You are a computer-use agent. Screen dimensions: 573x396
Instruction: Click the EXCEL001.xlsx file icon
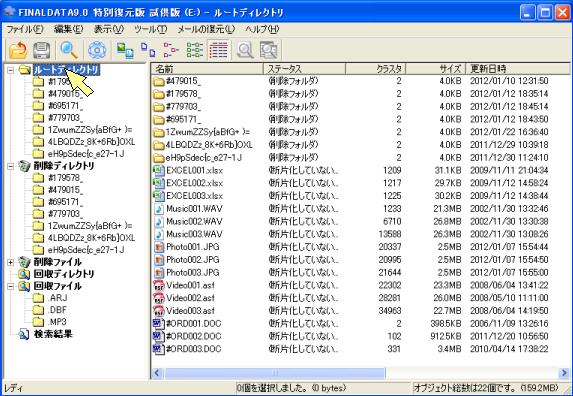click(159, 170)
